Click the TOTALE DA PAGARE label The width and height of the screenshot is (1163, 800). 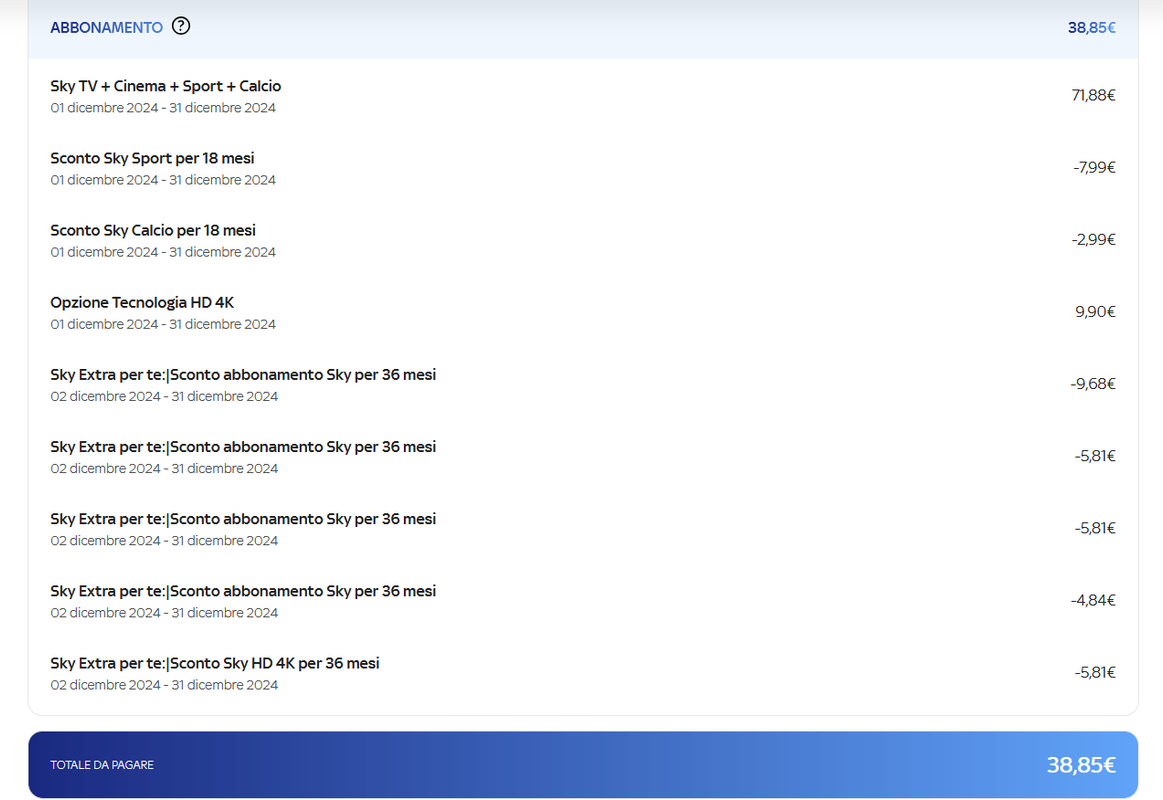tap(102, 764)
